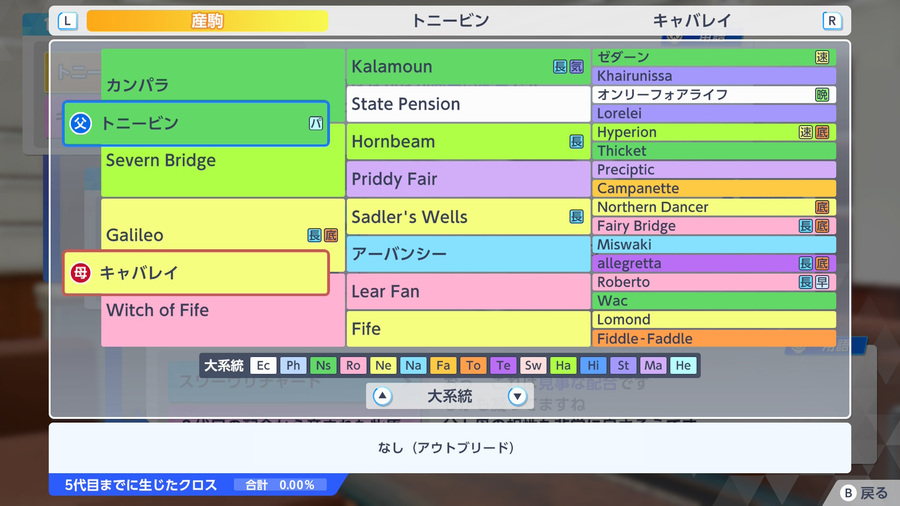Select the Ph lineage swatch
The image size is (900, 506).
point(293,365)
